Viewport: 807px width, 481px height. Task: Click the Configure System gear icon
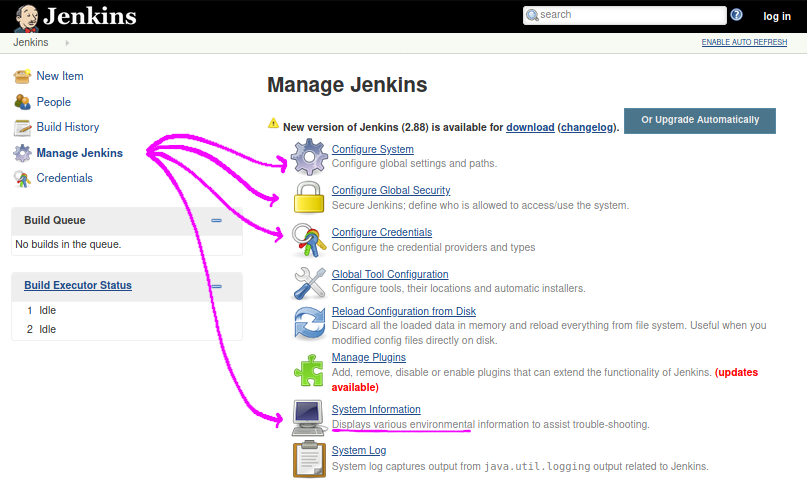309,156
